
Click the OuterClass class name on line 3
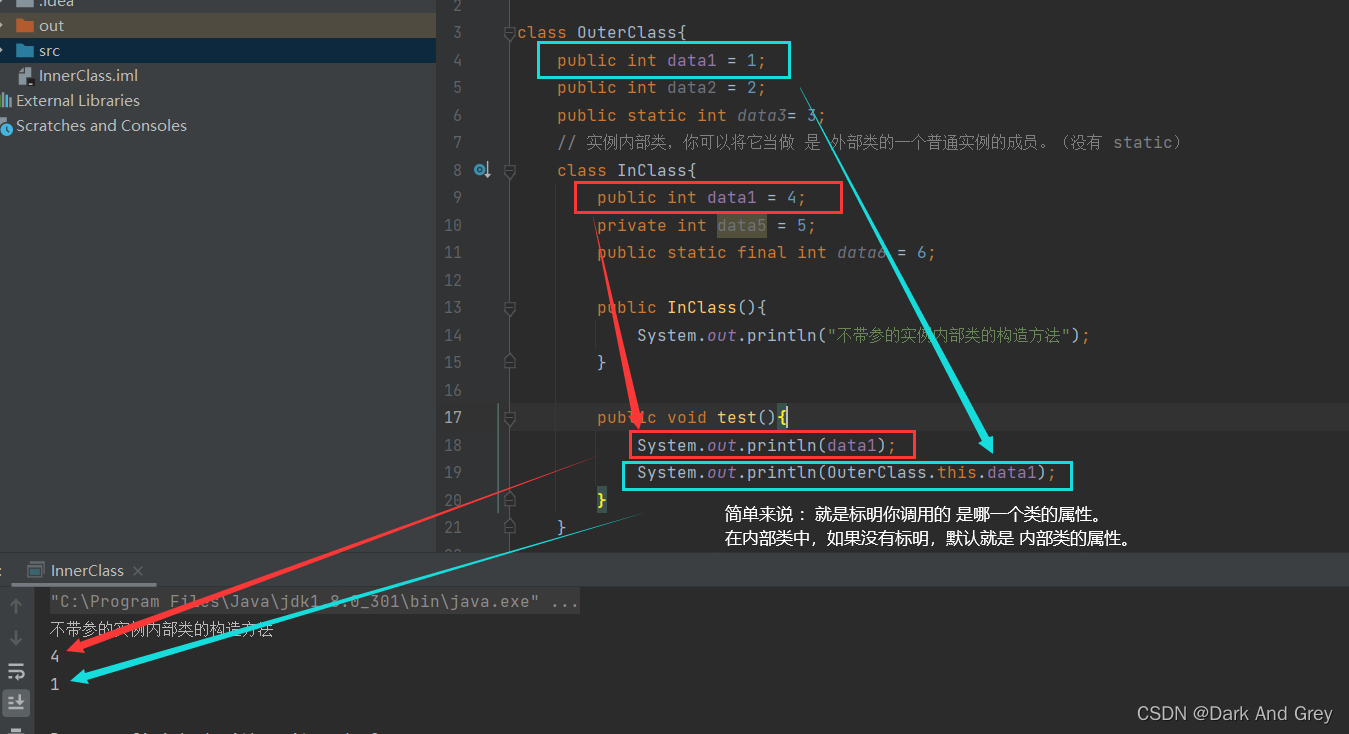(x=627, y=33)
